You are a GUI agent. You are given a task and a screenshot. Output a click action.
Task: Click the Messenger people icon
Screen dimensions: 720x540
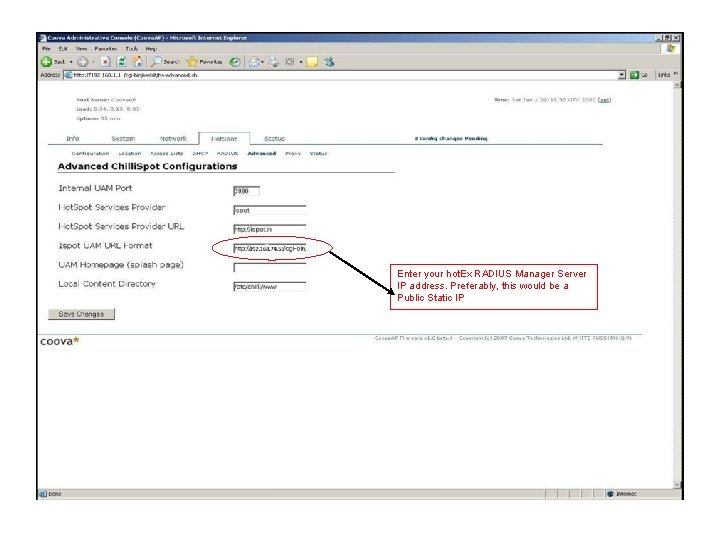tap(329, 62)
